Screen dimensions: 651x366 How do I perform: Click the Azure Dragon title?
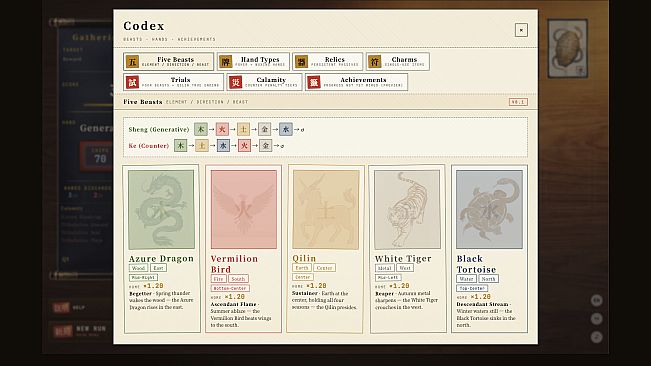(x=161, y=259)
